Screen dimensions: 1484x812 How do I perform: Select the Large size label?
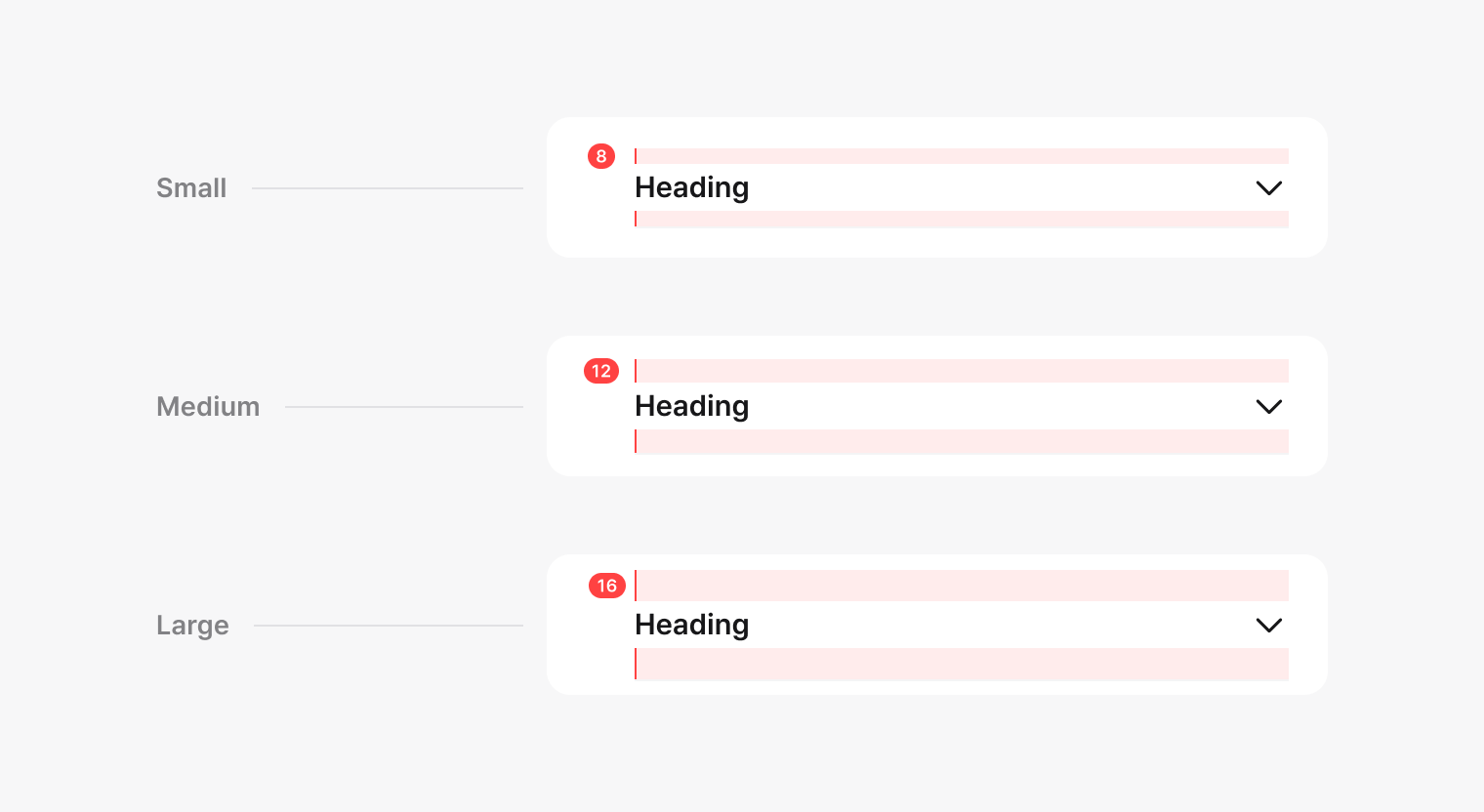click(x=192, y=626)
